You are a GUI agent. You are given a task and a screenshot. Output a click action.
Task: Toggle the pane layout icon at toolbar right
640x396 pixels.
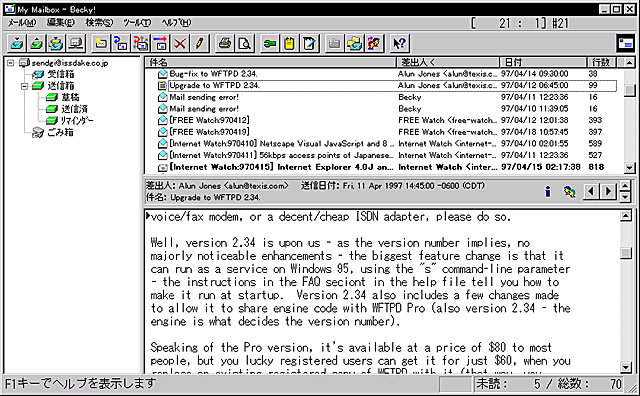pos(625,43)
